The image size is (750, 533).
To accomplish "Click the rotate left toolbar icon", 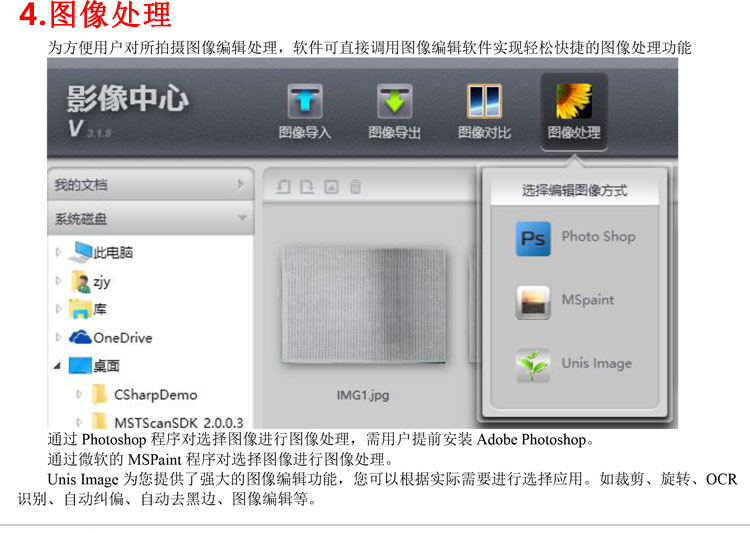I will tap(283, 187).
